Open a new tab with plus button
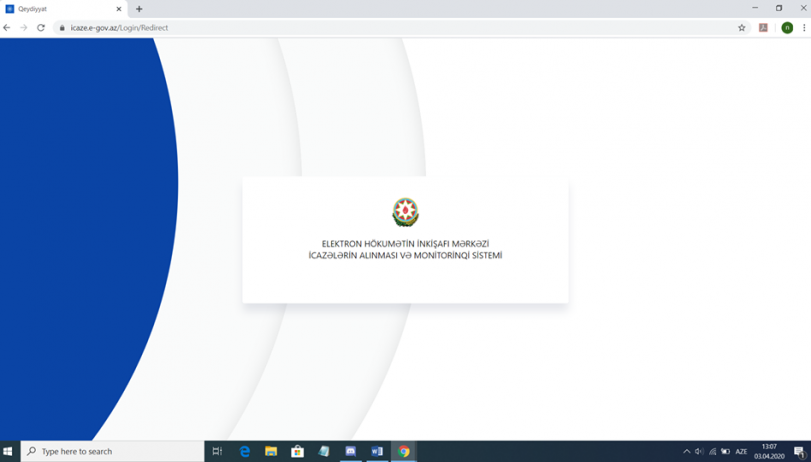This screenshot has height=462, width=811. point(139,9)
